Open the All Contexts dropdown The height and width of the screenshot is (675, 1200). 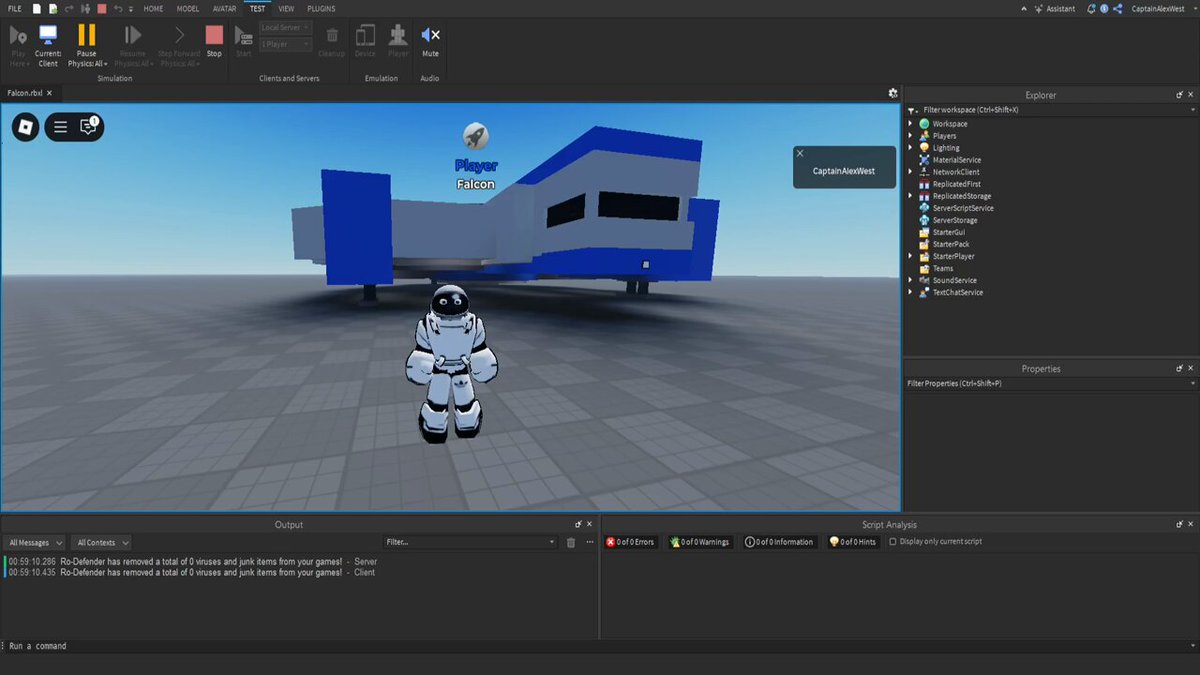click(x=102, y=542)
